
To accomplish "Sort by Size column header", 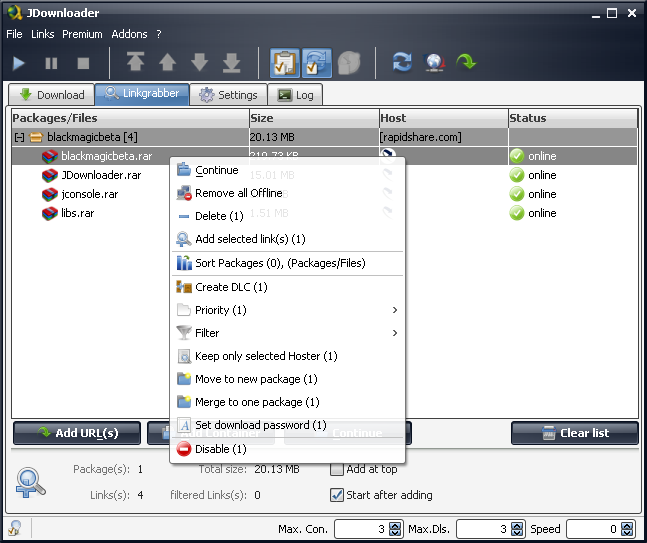I will 314,118.
